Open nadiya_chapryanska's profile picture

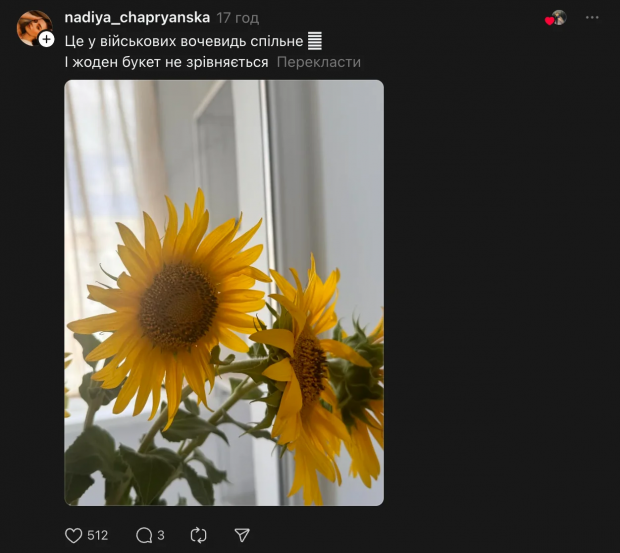pos(33,27)
